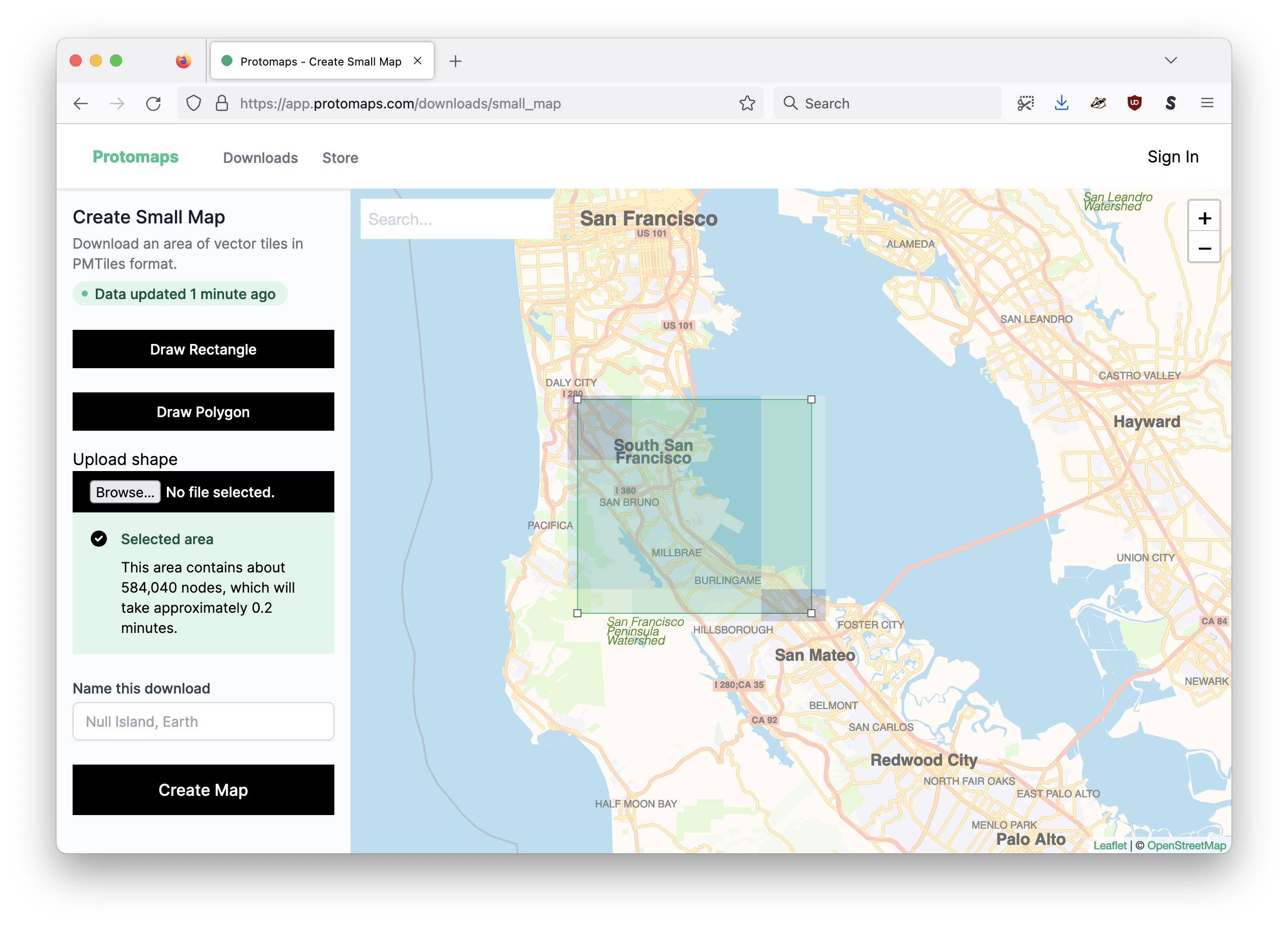
Task: Click the Create Map button
Action: [x=203, y=790]
